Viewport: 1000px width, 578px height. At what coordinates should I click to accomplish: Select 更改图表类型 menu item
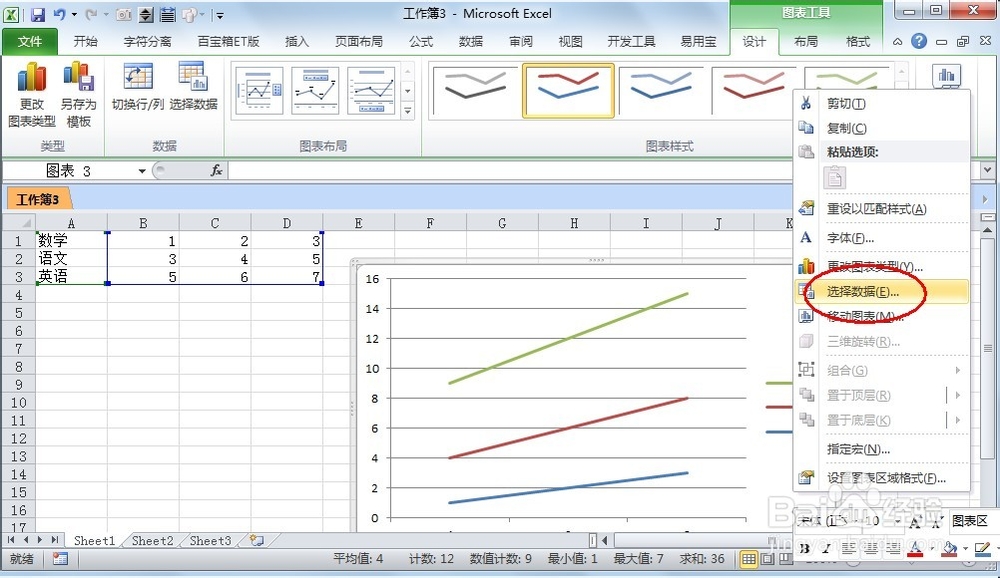point(883,266)
